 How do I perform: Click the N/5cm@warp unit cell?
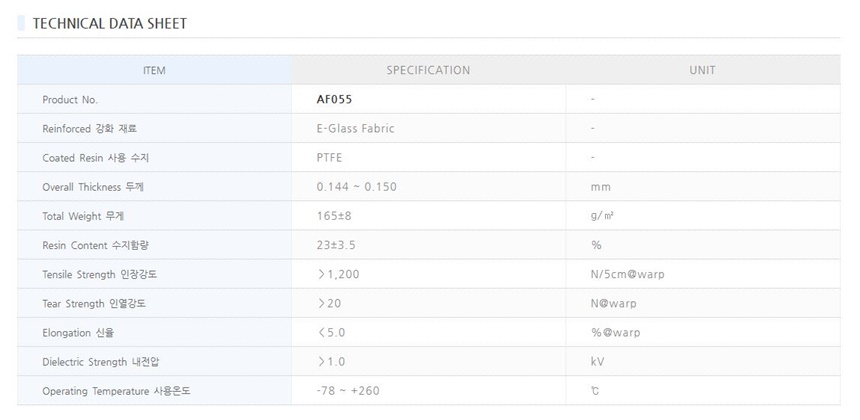(x=628, y=274)
